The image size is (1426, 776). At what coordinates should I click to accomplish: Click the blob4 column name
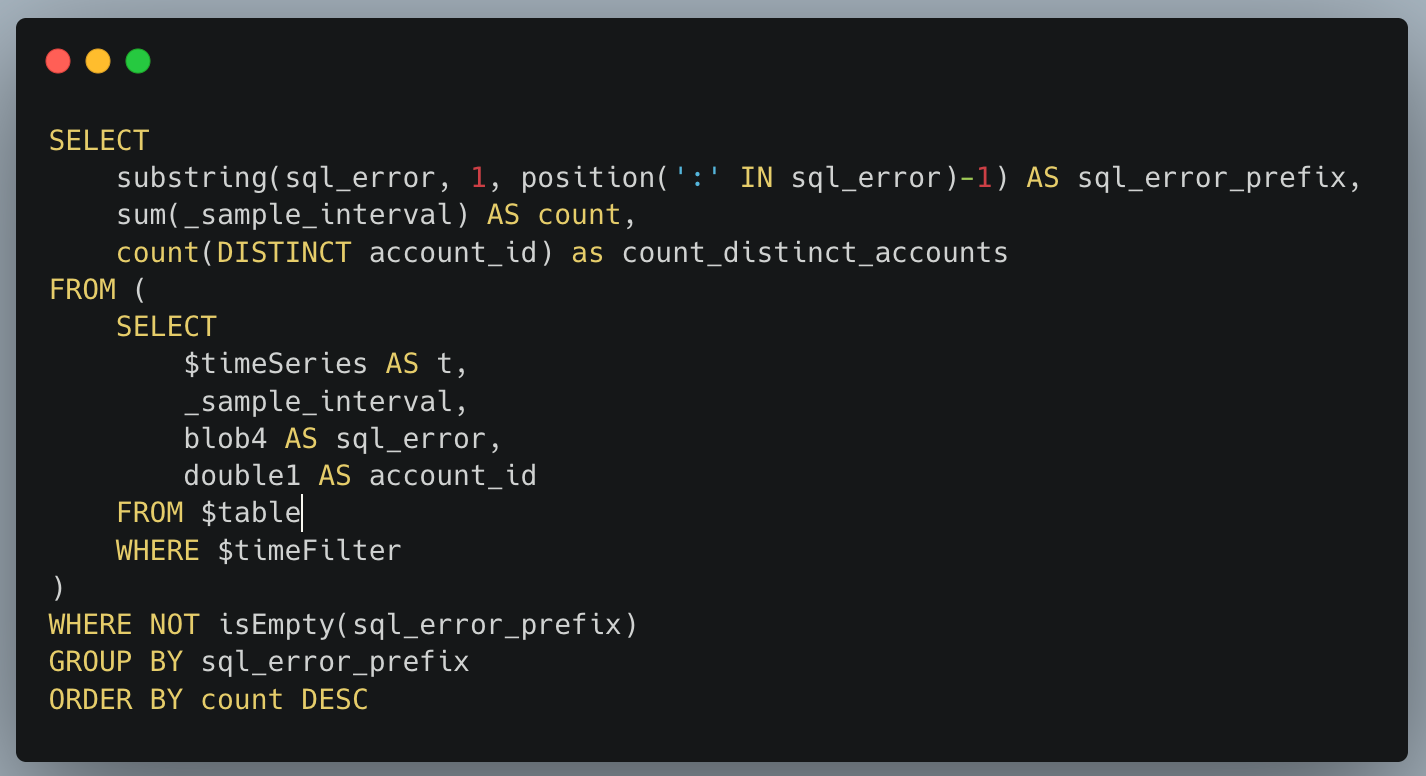tap(225, 438)
